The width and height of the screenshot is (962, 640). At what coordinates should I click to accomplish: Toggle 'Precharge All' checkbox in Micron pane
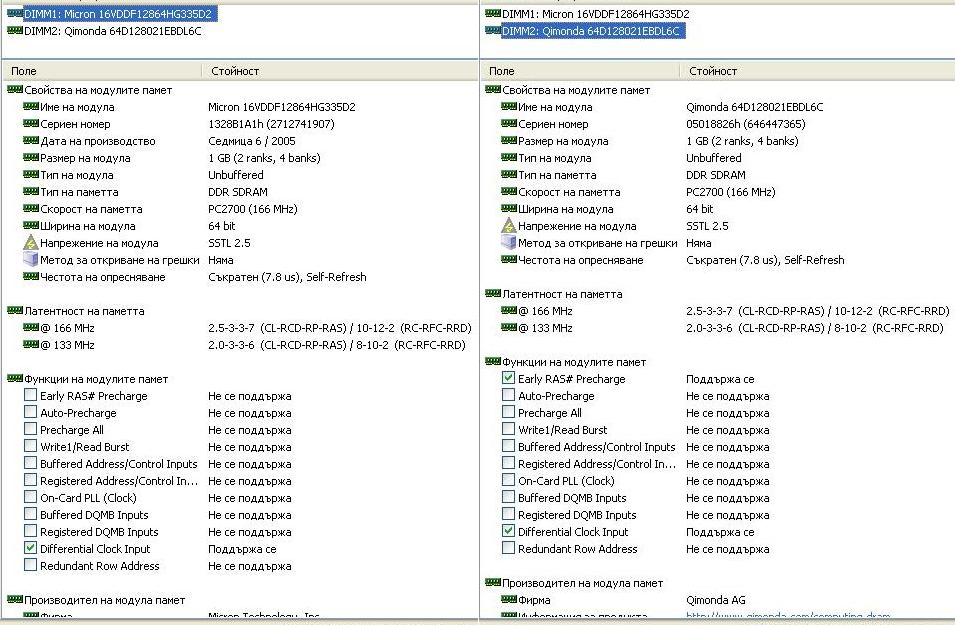click(x=30, y=430)
